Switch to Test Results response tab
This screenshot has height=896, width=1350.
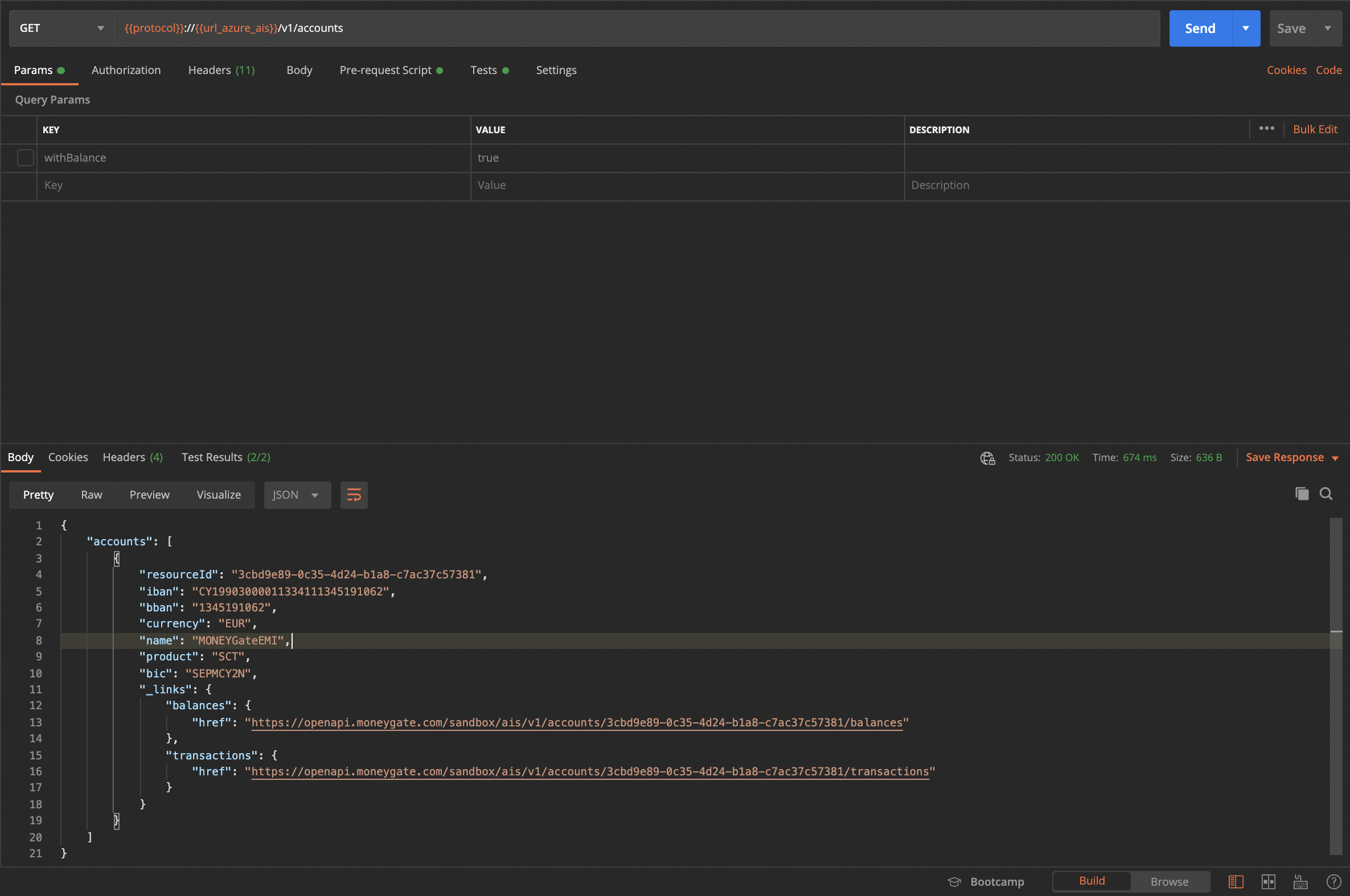(225, 457)
